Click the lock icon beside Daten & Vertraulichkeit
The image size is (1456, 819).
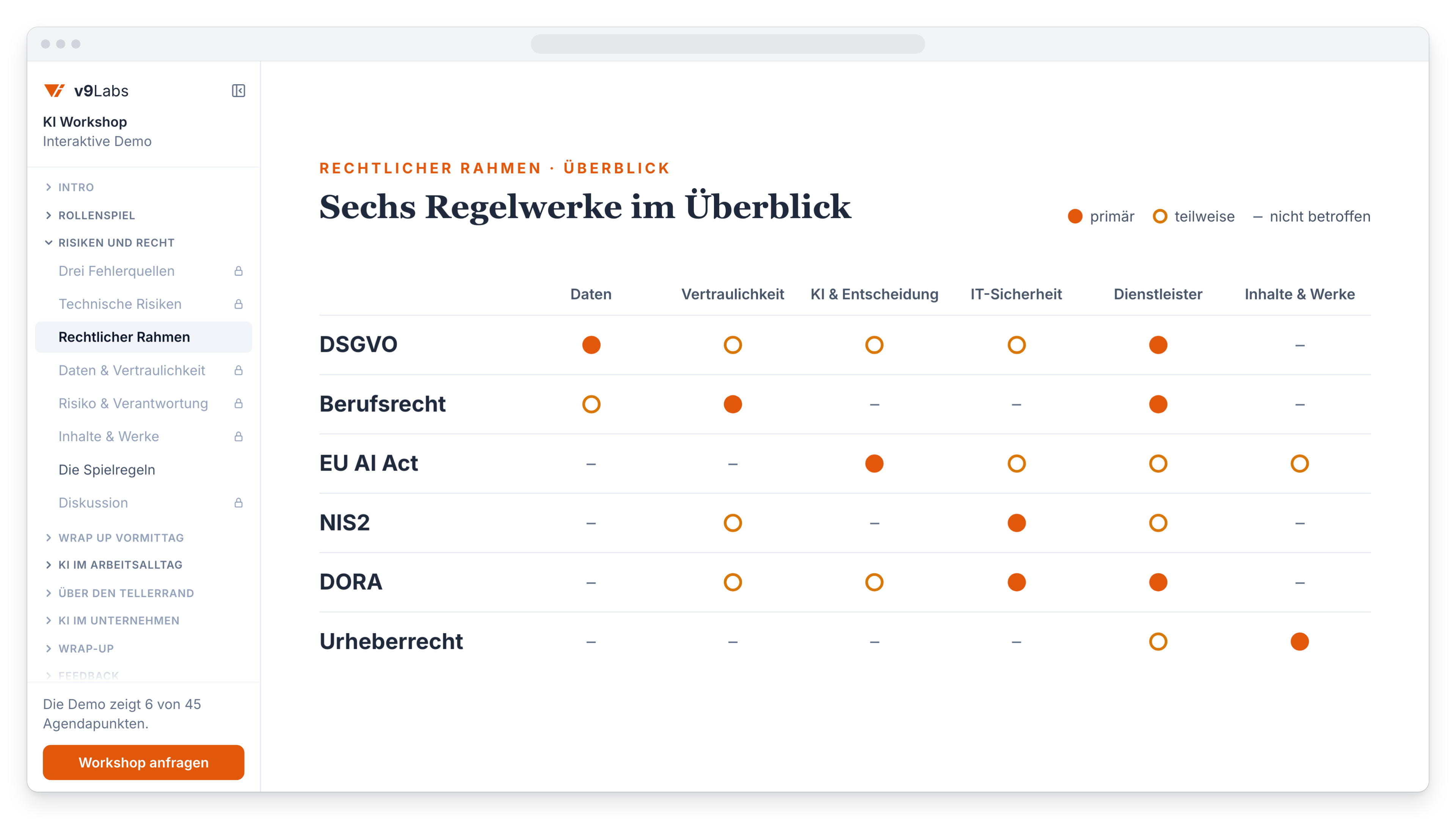pos(238,370)
